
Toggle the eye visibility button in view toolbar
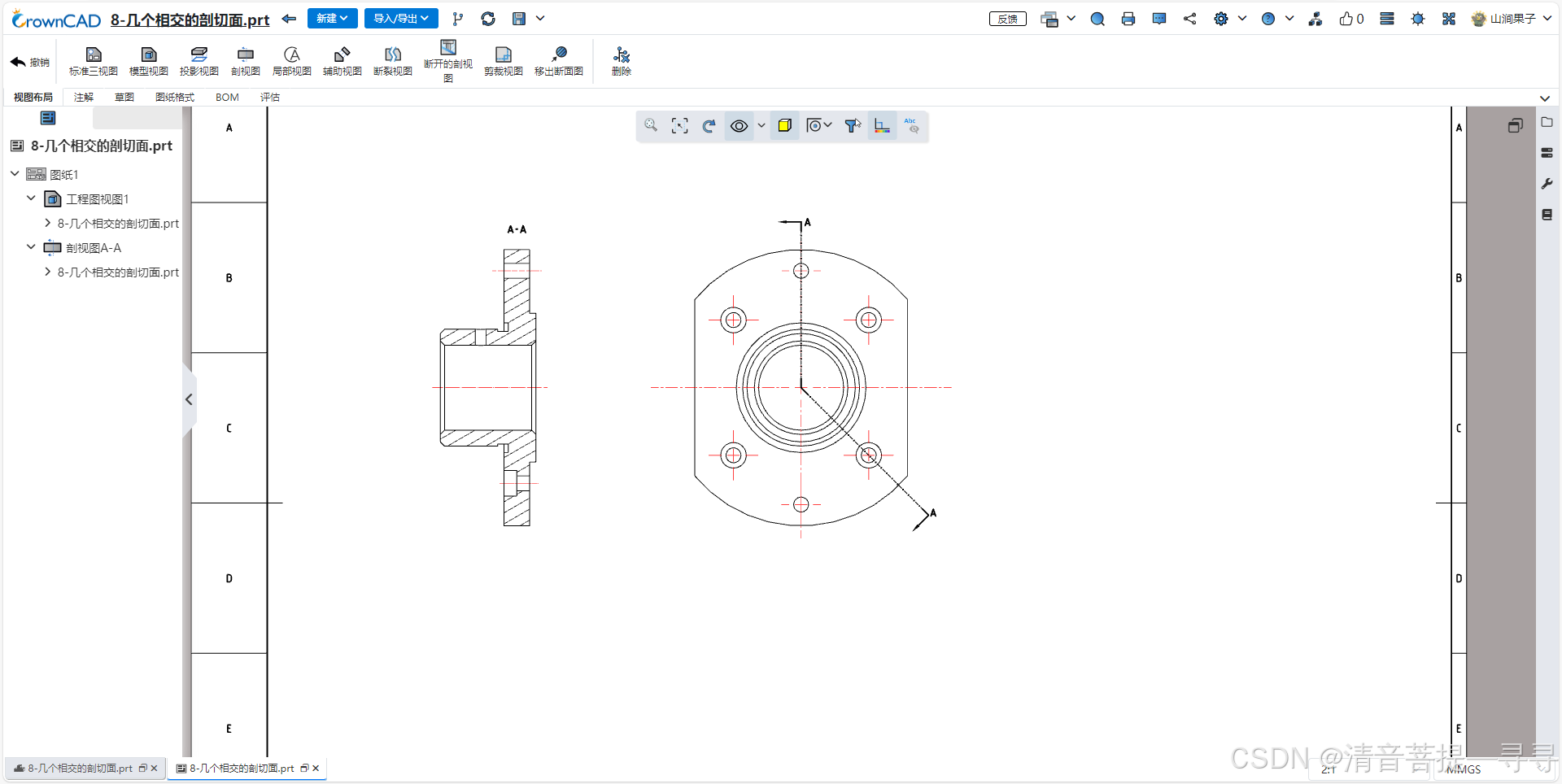[x=739, y=125]
